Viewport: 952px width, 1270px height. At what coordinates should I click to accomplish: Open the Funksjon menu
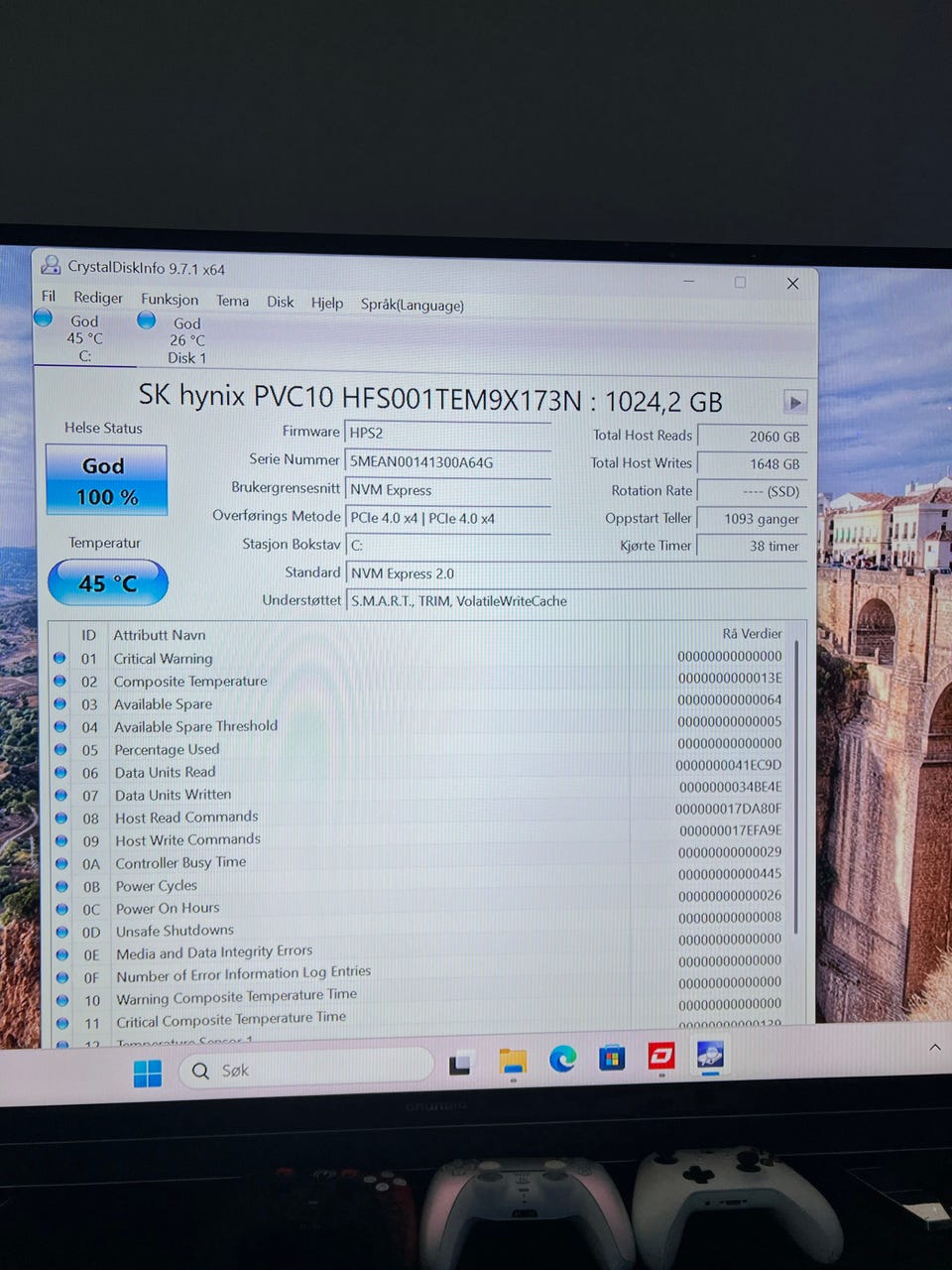point(170,300)
